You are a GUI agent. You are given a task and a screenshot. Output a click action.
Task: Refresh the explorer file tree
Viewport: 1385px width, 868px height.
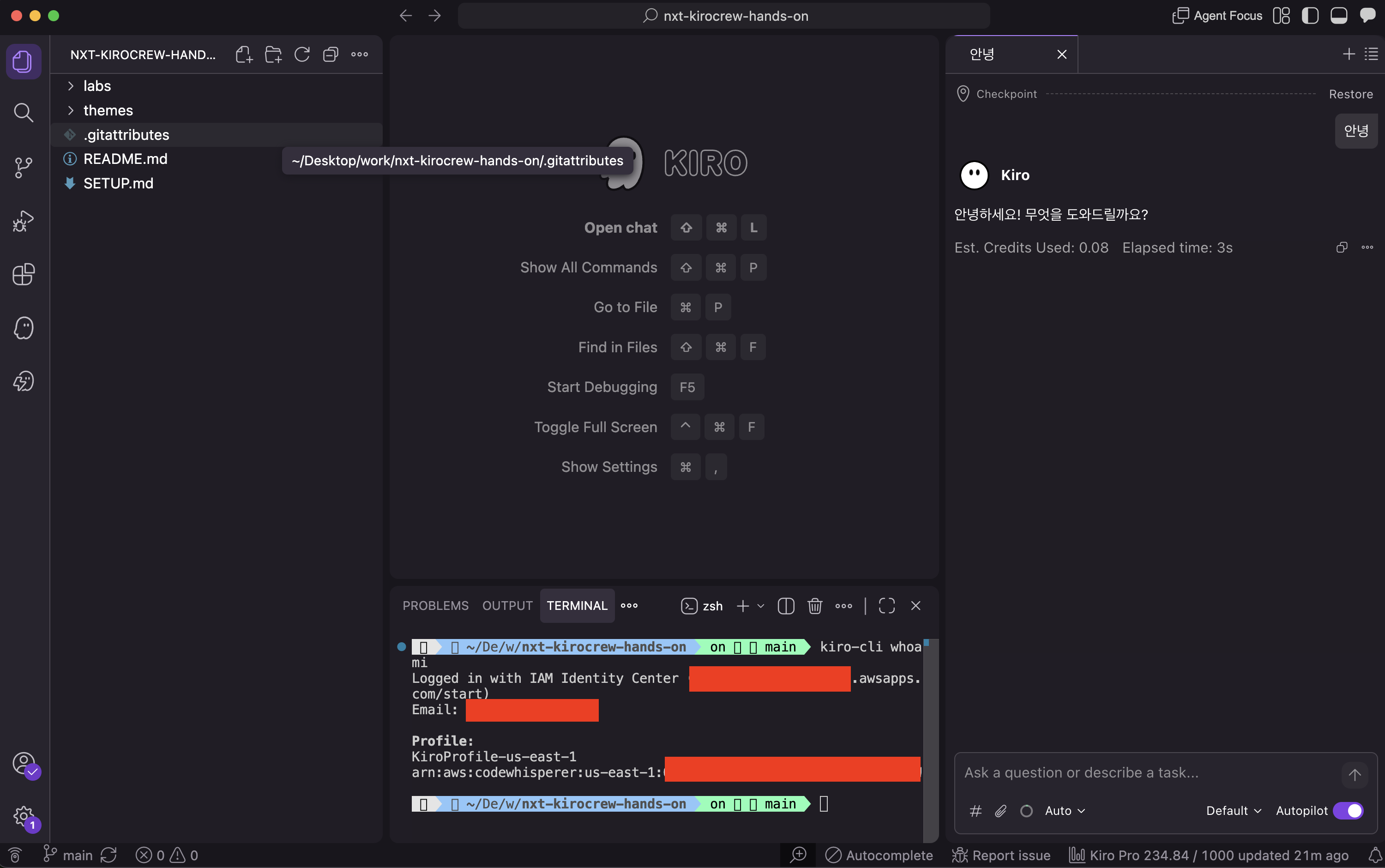[x=302, y=54]
